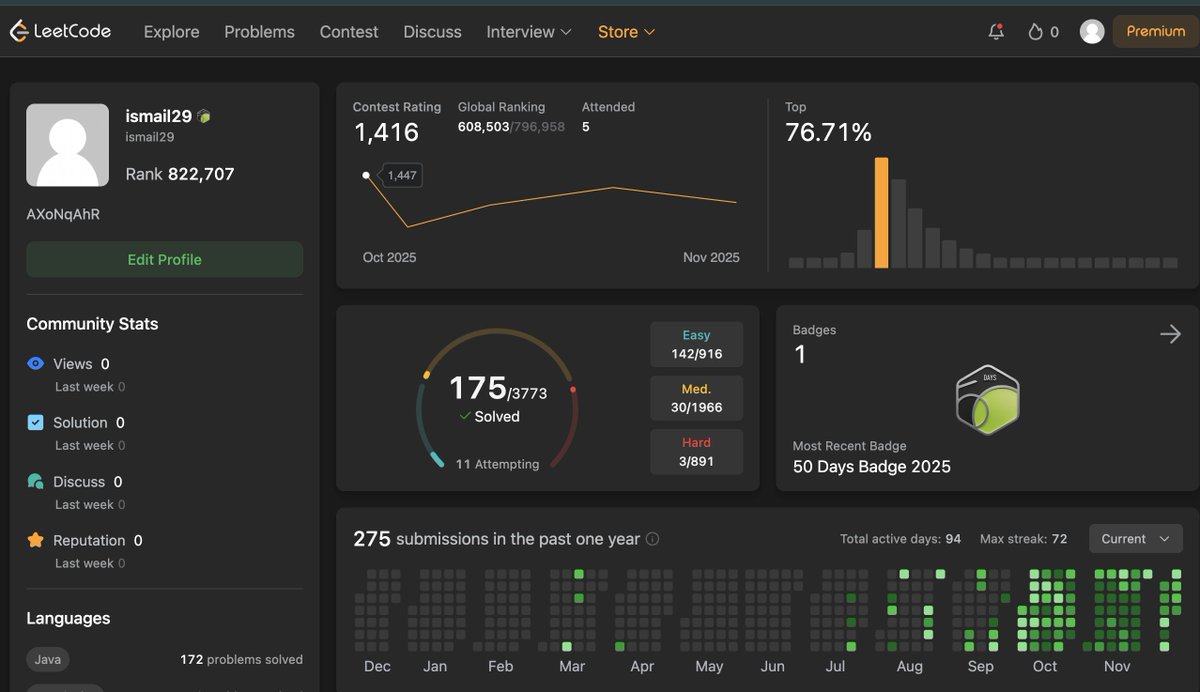Click the Premium button
This screenshot has width=1200, height=692.
[1155, 31]
